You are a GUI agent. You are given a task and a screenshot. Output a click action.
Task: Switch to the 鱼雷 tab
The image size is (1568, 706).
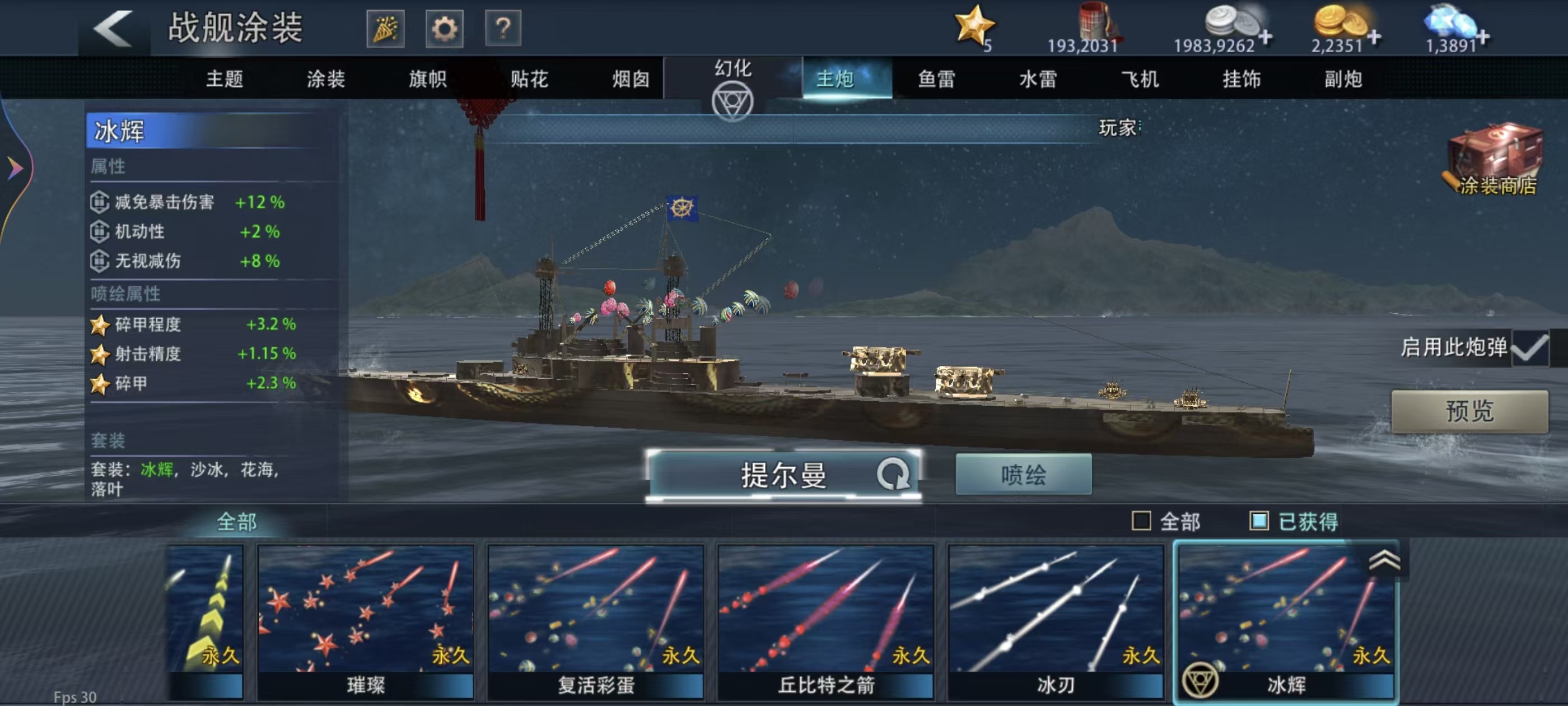pos(936,78)
